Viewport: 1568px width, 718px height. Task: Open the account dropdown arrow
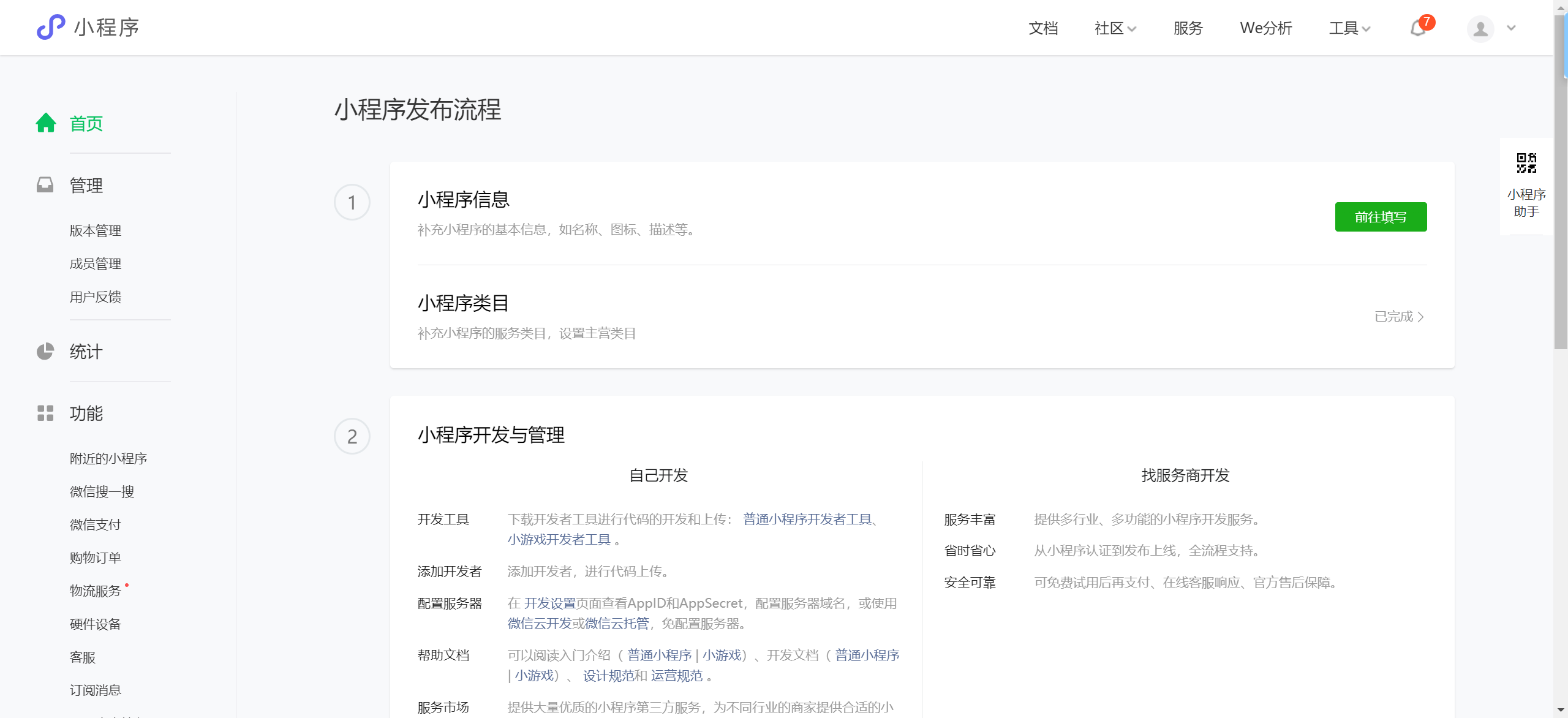point(1511,28)
